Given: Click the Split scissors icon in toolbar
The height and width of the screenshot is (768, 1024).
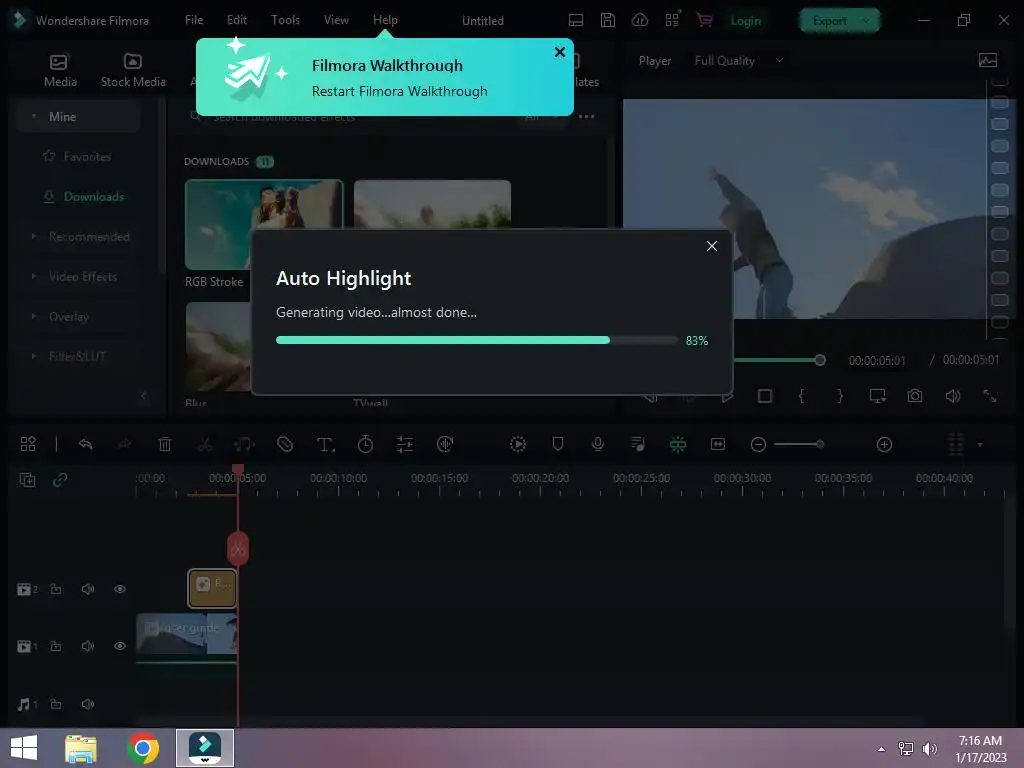Looking at the screenshot, I should [204, 444].
